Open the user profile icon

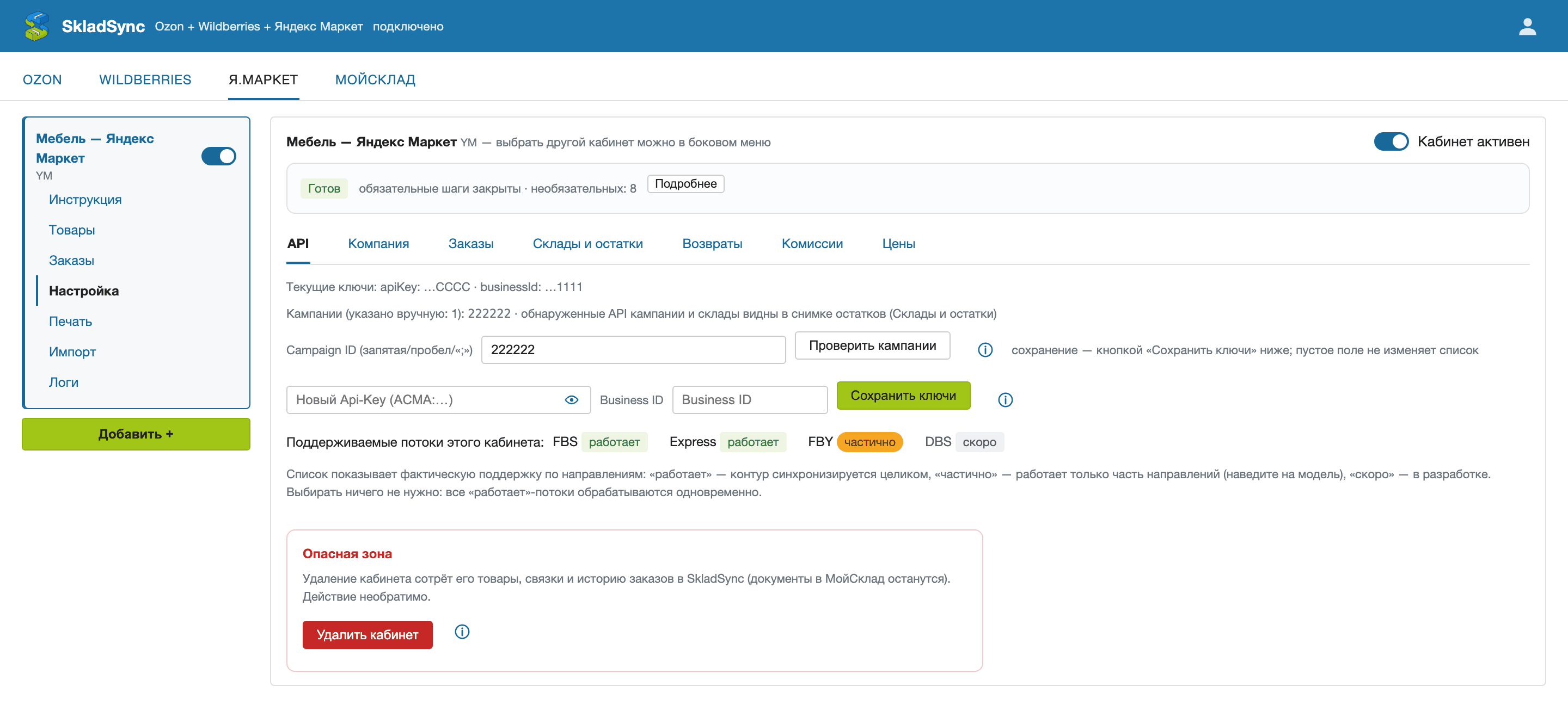tap(1527, 26)
